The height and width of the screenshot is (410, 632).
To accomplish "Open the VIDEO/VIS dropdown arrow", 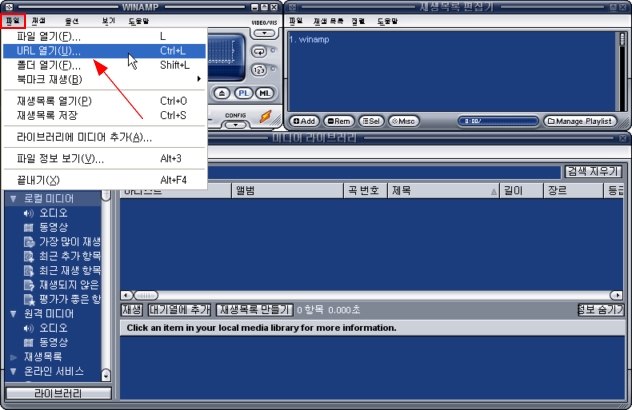I will (x=264, y=33).
